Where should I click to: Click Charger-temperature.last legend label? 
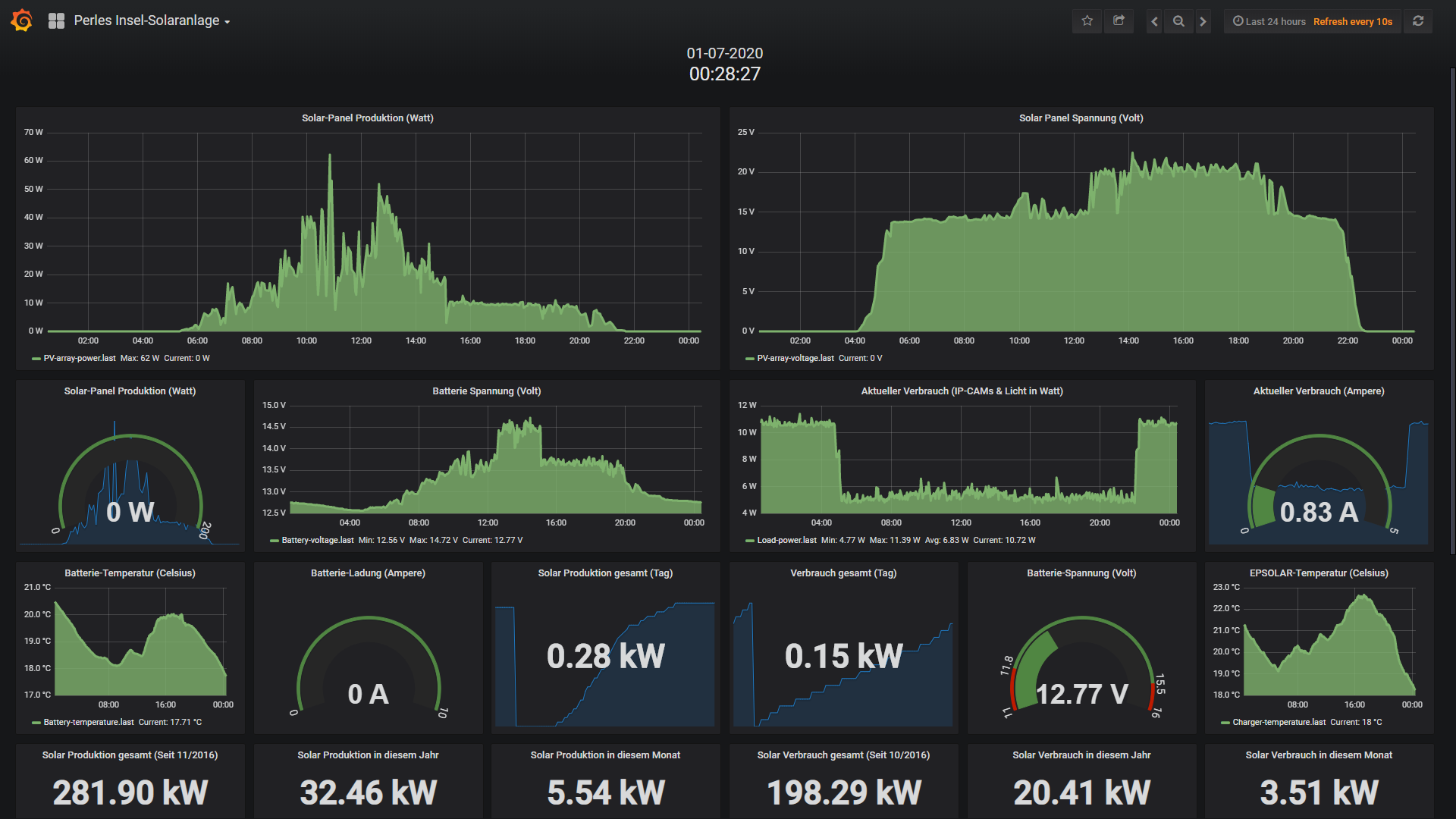click(1279, 722)
